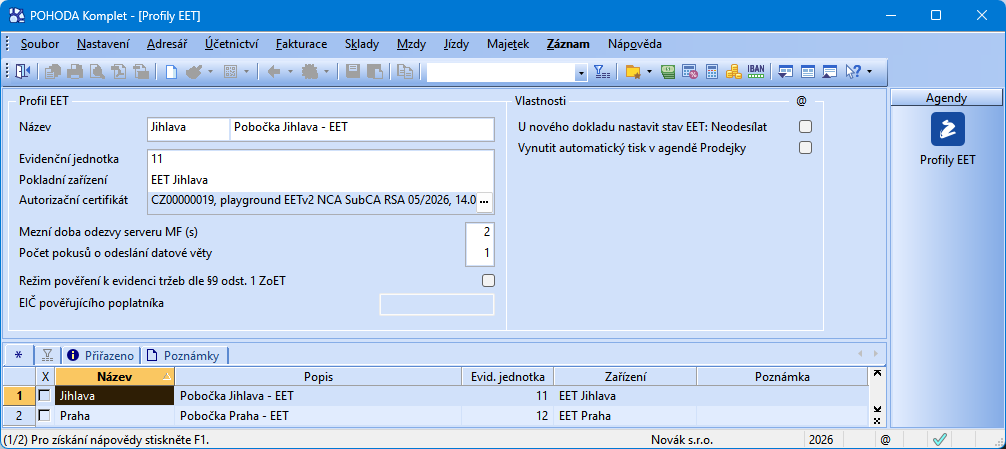Open the calculator toolbar icon
This screenshot has height=449, width=1006.
(x=712, y=71)
